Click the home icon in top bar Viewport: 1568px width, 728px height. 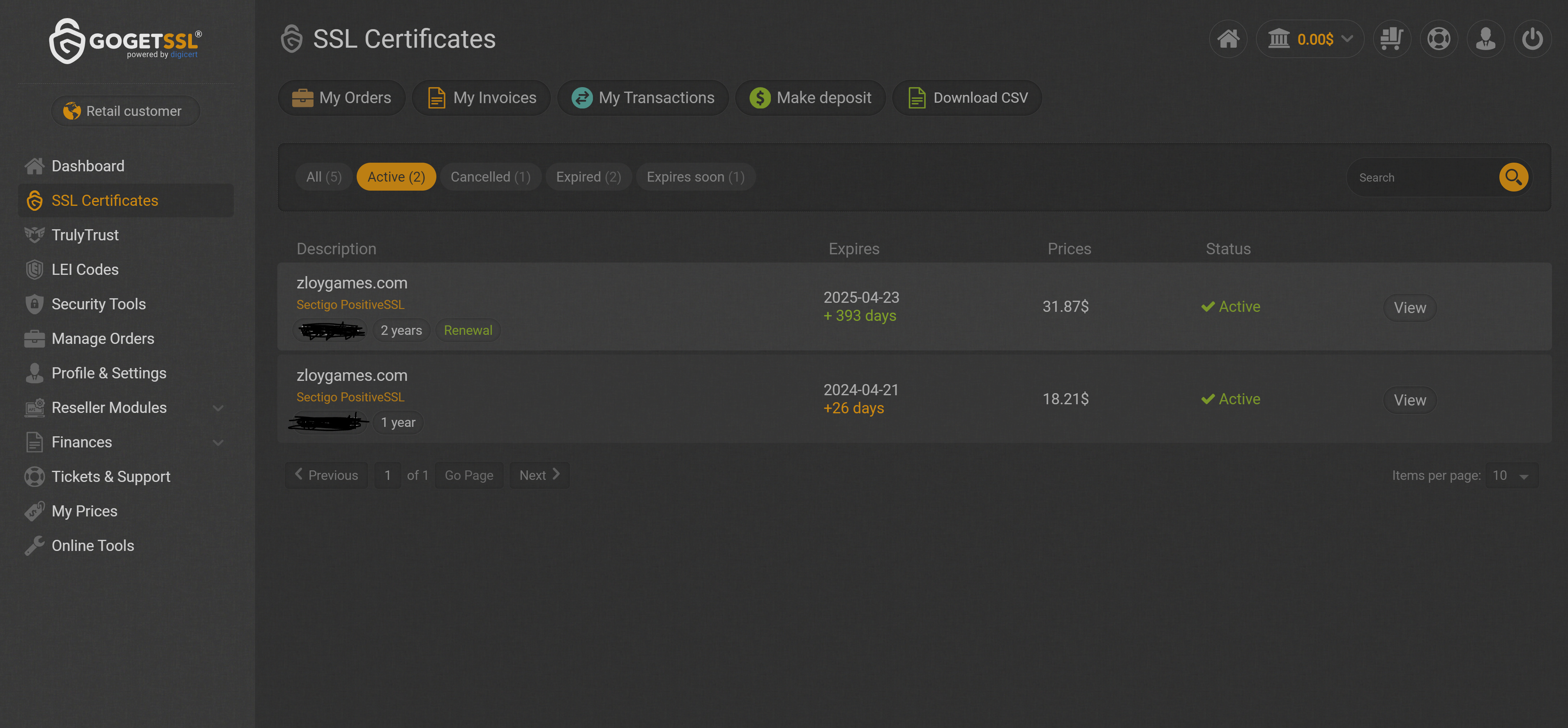(1228, 39)
